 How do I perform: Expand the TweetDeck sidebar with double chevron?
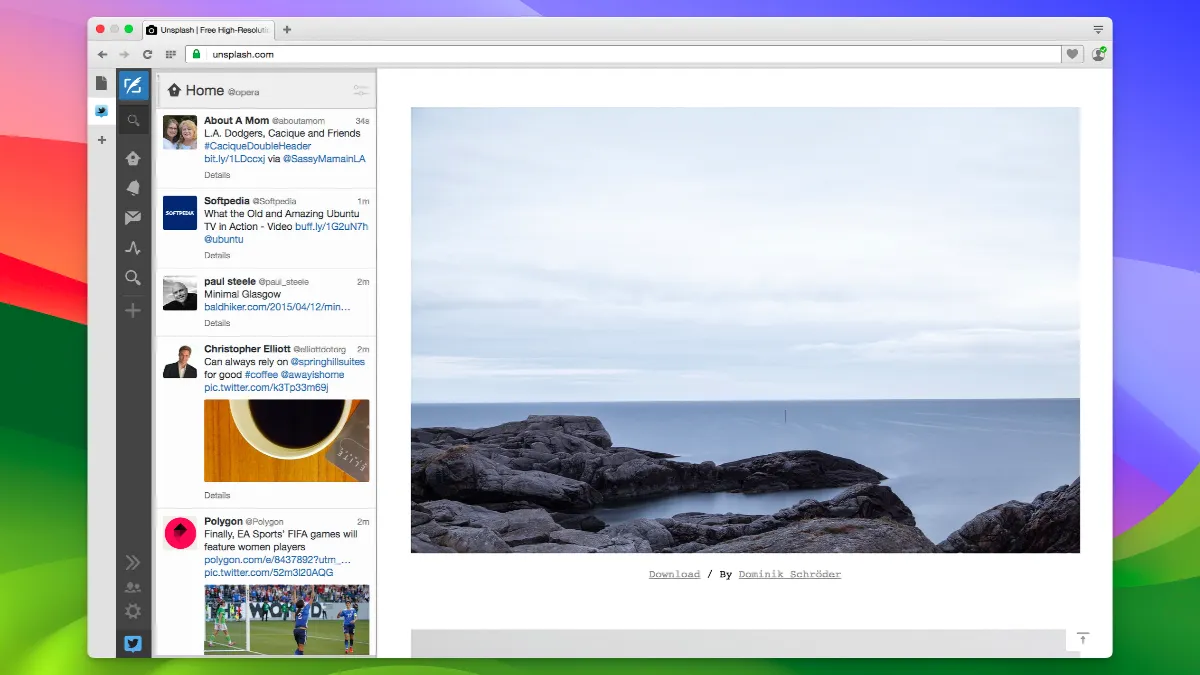(133, 563)
